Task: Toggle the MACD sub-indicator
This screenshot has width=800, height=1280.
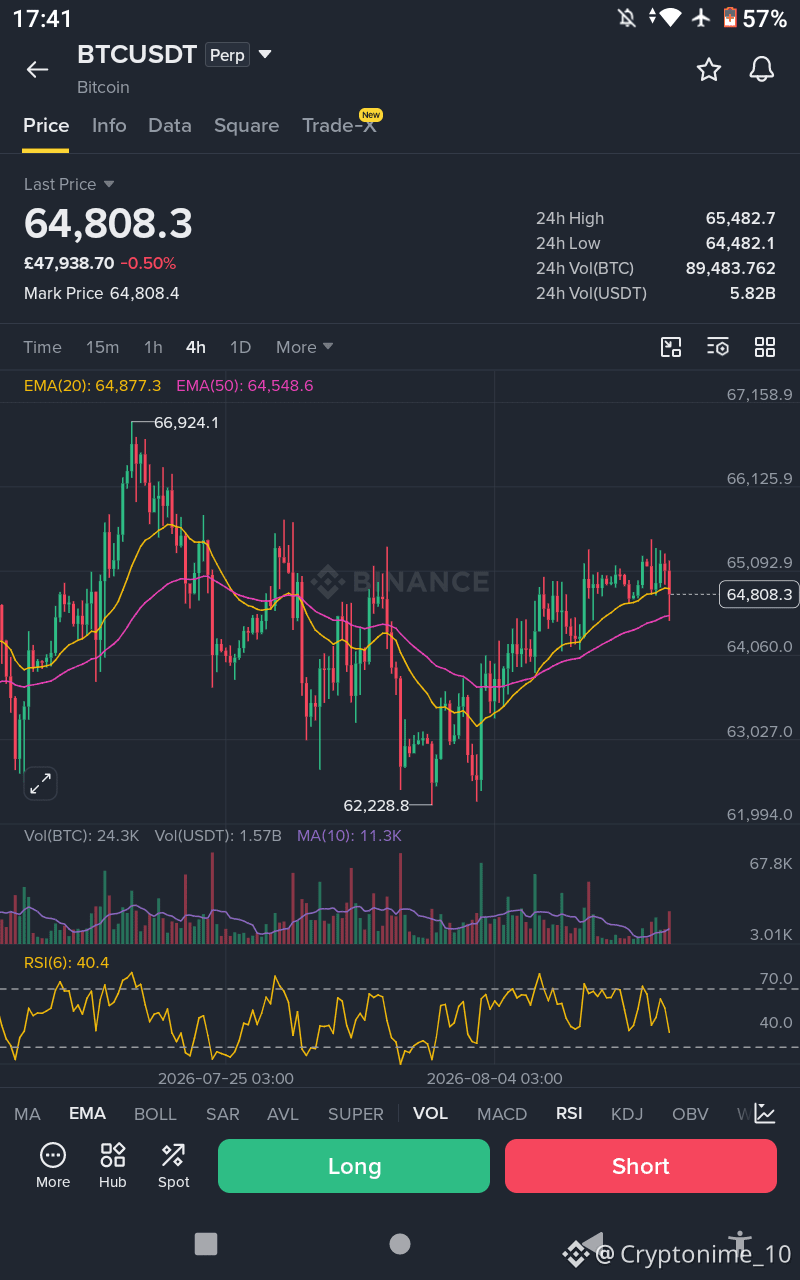Action: click(502, 1114)
